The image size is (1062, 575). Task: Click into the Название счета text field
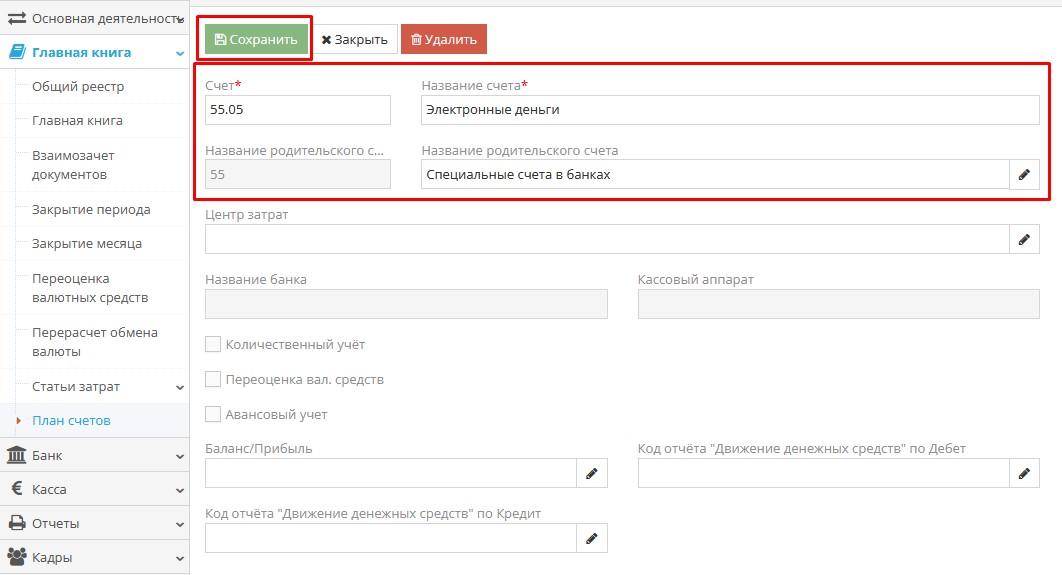(x=730, y=110)
